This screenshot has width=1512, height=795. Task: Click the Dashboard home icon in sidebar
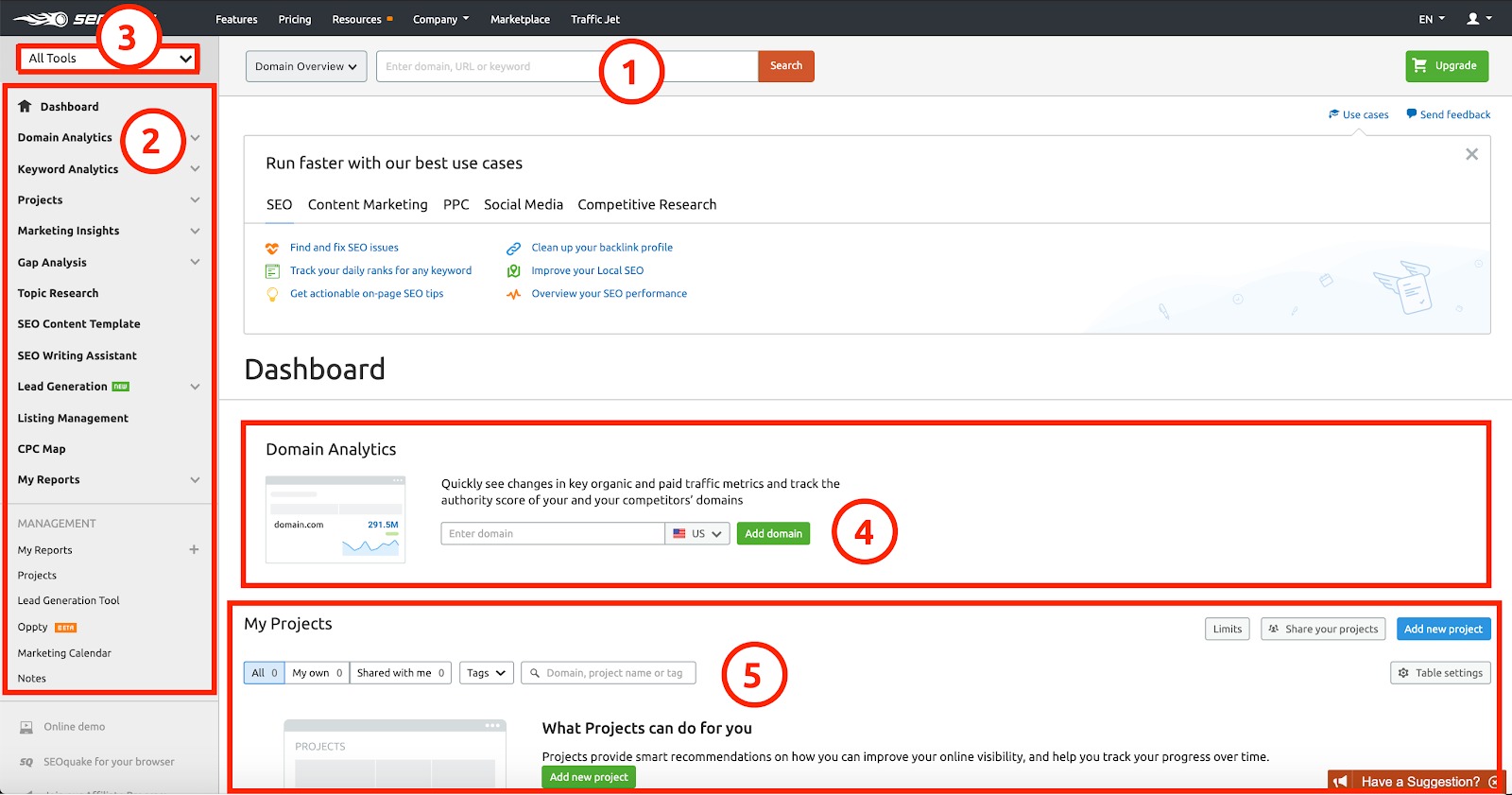[x=25, y=106]
